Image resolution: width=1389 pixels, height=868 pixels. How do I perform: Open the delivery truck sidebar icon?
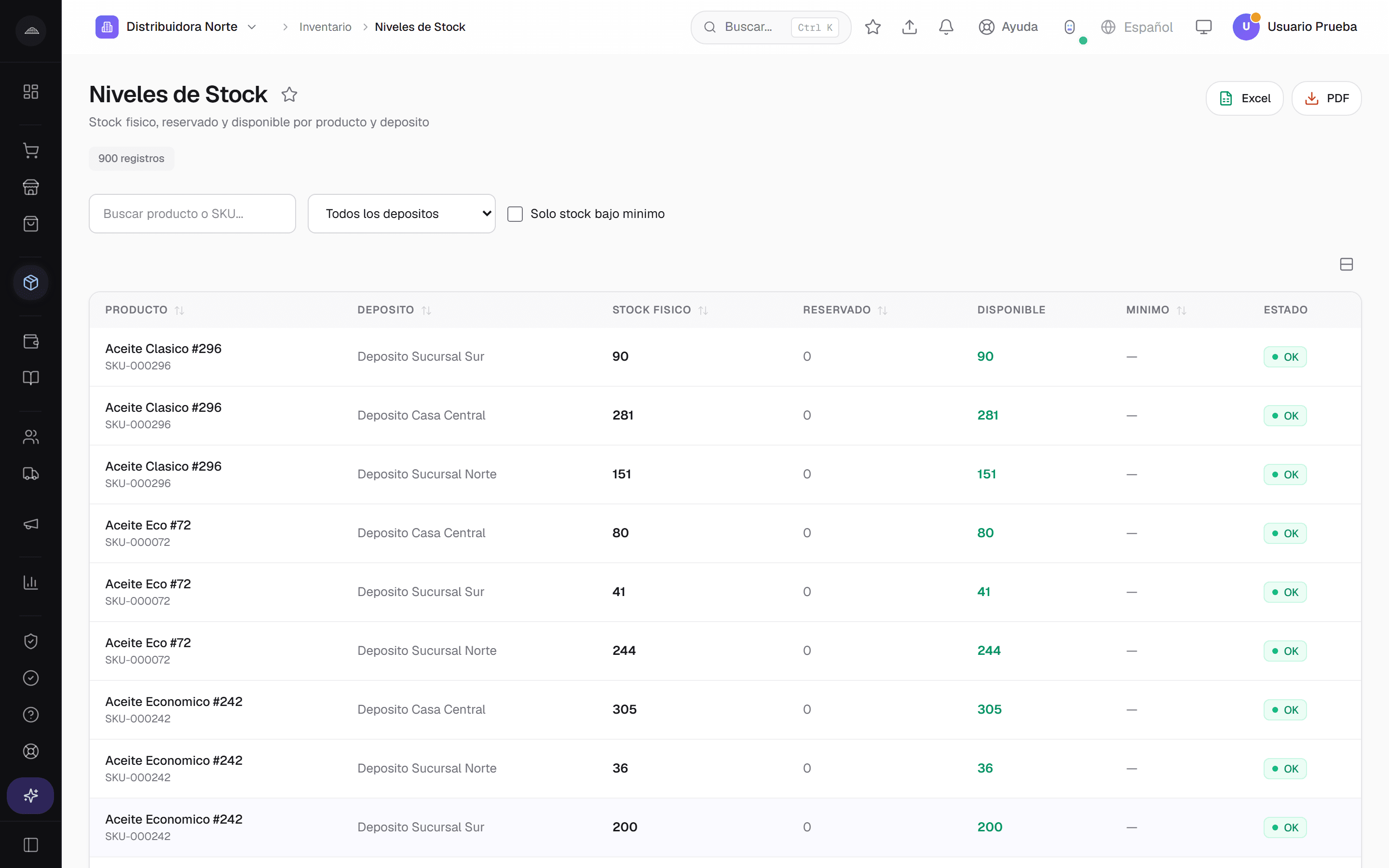(x=31, y=474)
